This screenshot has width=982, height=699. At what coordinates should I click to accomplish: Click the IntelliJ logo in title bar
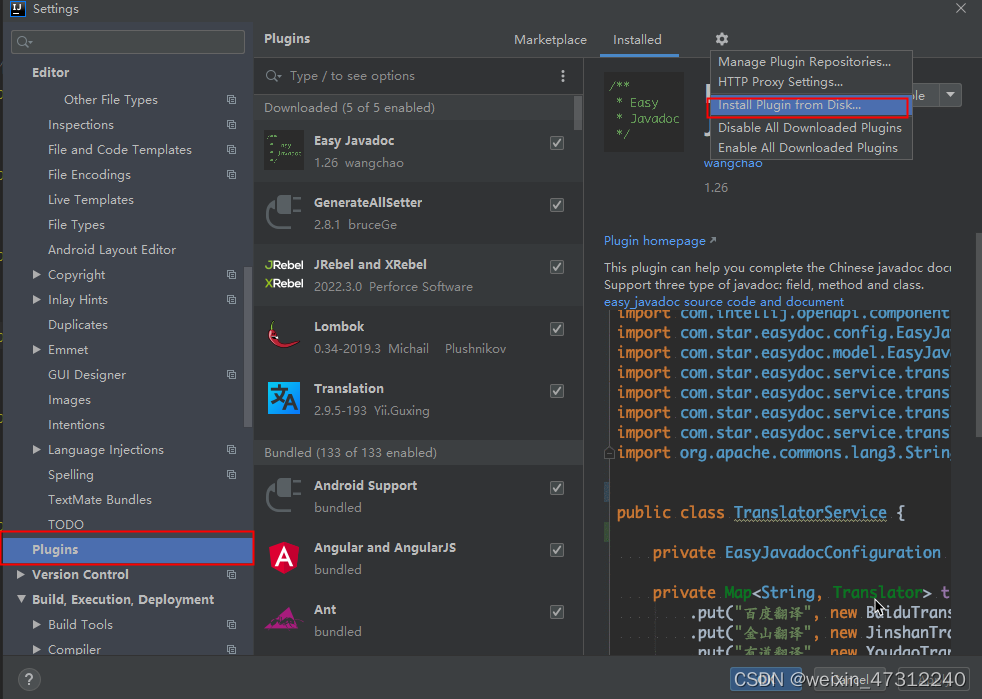18,9
